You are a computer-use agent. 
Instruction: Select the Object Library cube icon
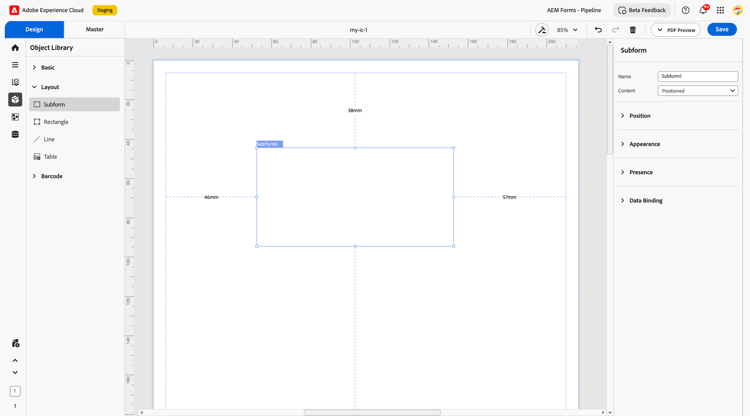[x=15, y=99]
